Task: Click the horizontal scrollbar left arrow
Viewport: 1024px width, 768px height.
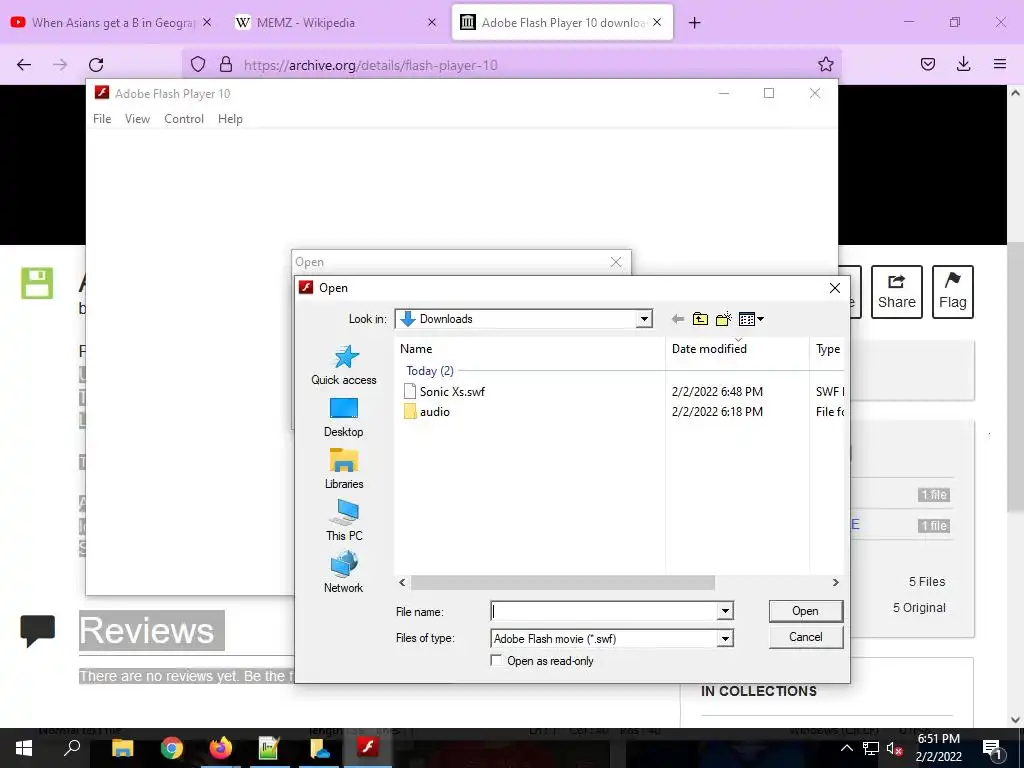Action: pos(402,582)
